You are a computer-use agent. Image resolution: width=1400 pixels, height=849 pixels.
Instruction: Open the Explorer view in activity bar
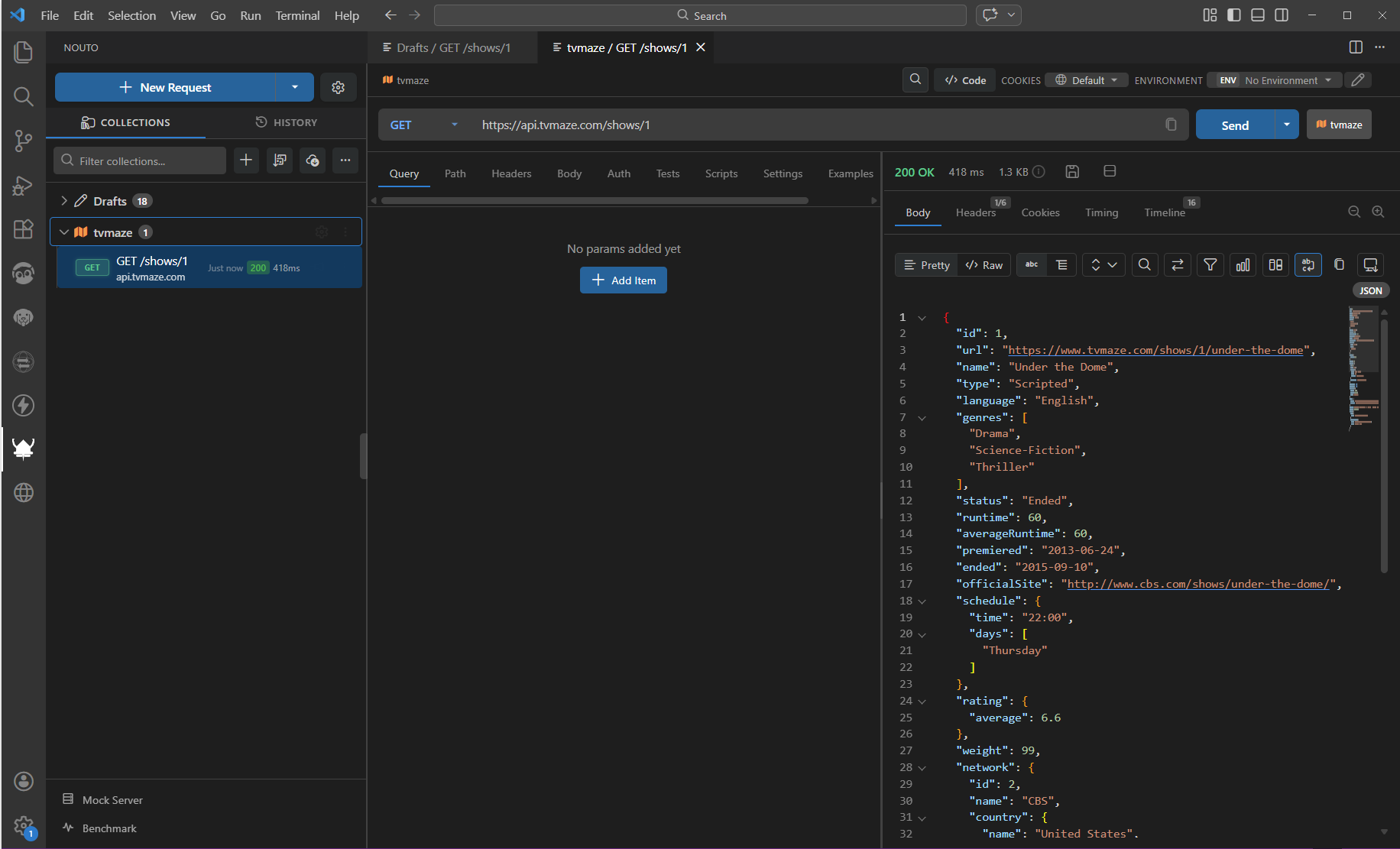(24, 52)
